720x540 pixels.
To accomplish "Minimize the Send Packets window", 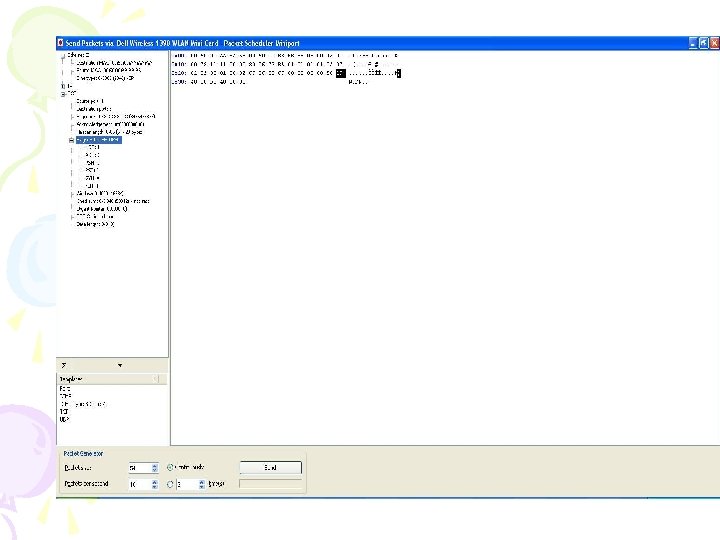I will coord(693,43).
